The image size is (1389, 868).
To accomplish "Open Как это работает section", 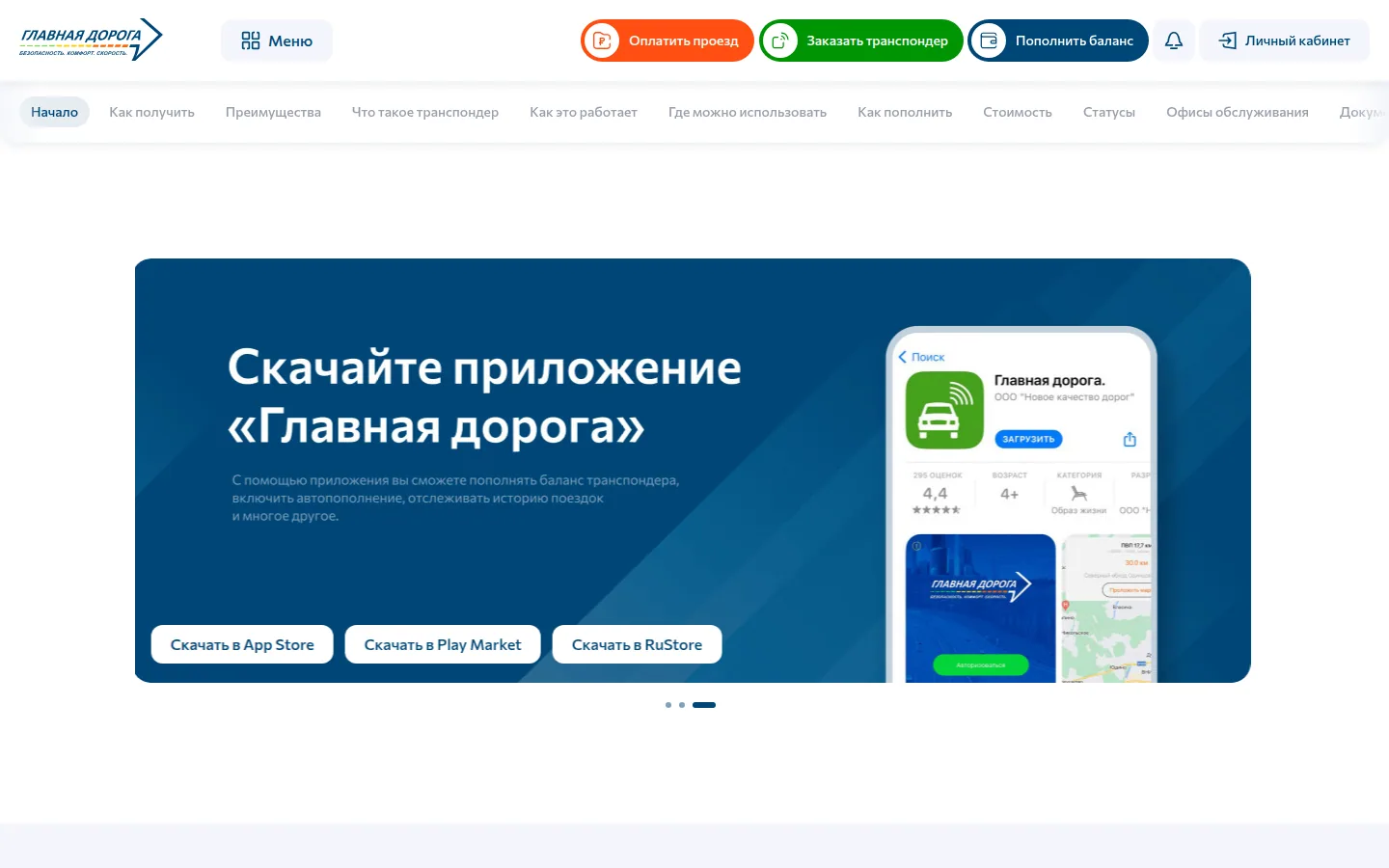I will tap(584, 112).
